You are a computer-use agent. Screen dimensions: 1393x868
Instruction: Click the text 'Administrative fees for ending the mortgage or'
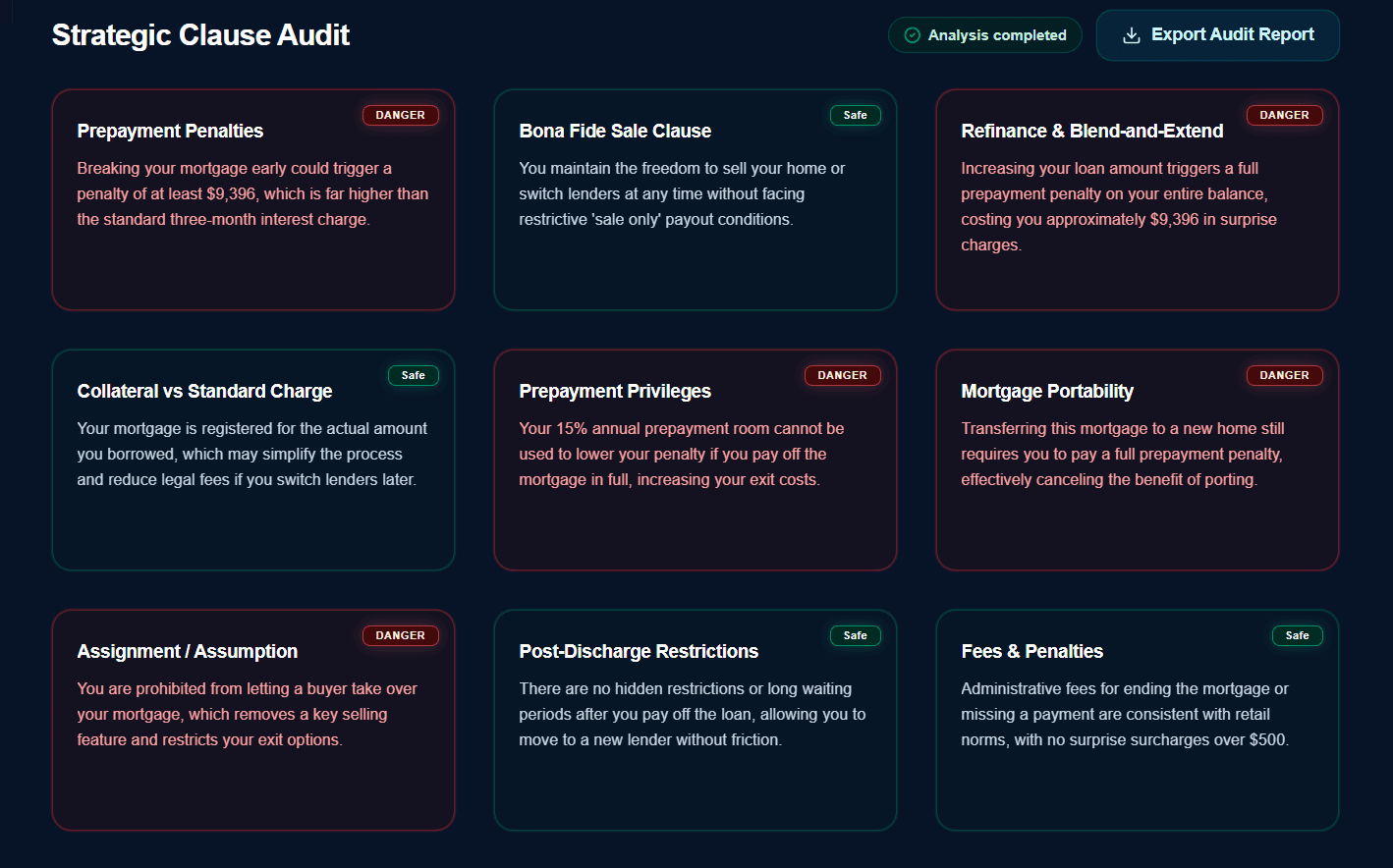pyautogui.click(x=1125, y=688)
